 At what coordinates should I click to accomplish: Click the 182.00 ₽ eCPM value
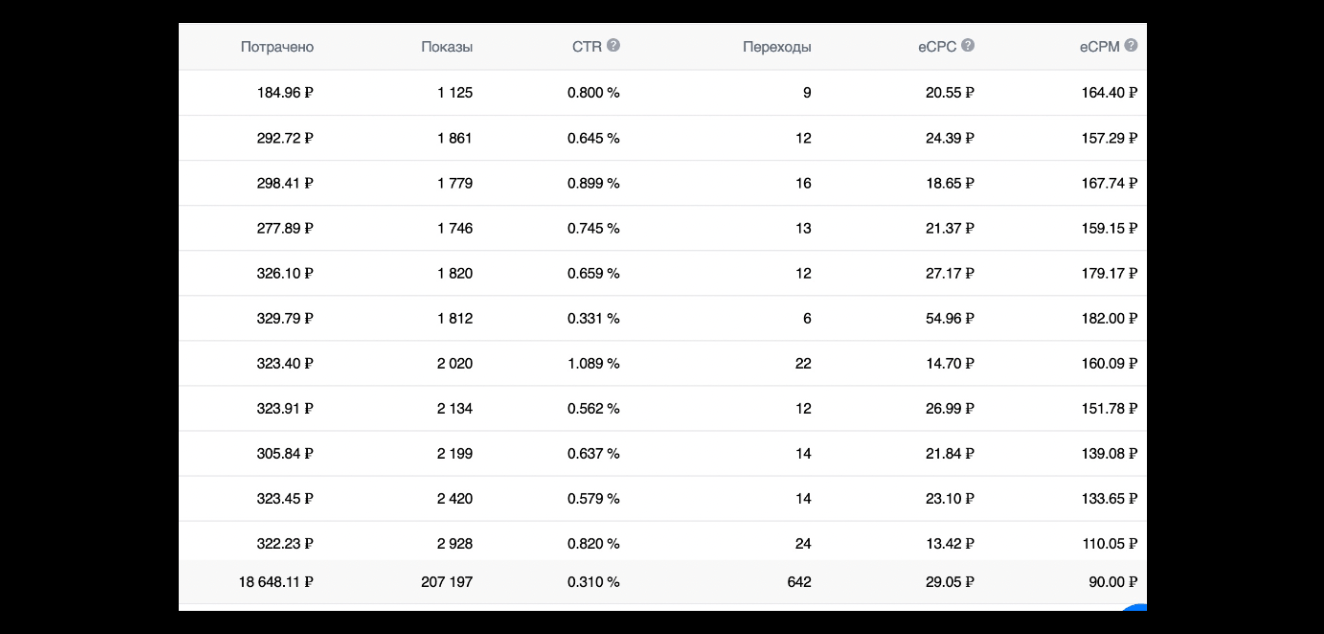[1108, 319]
